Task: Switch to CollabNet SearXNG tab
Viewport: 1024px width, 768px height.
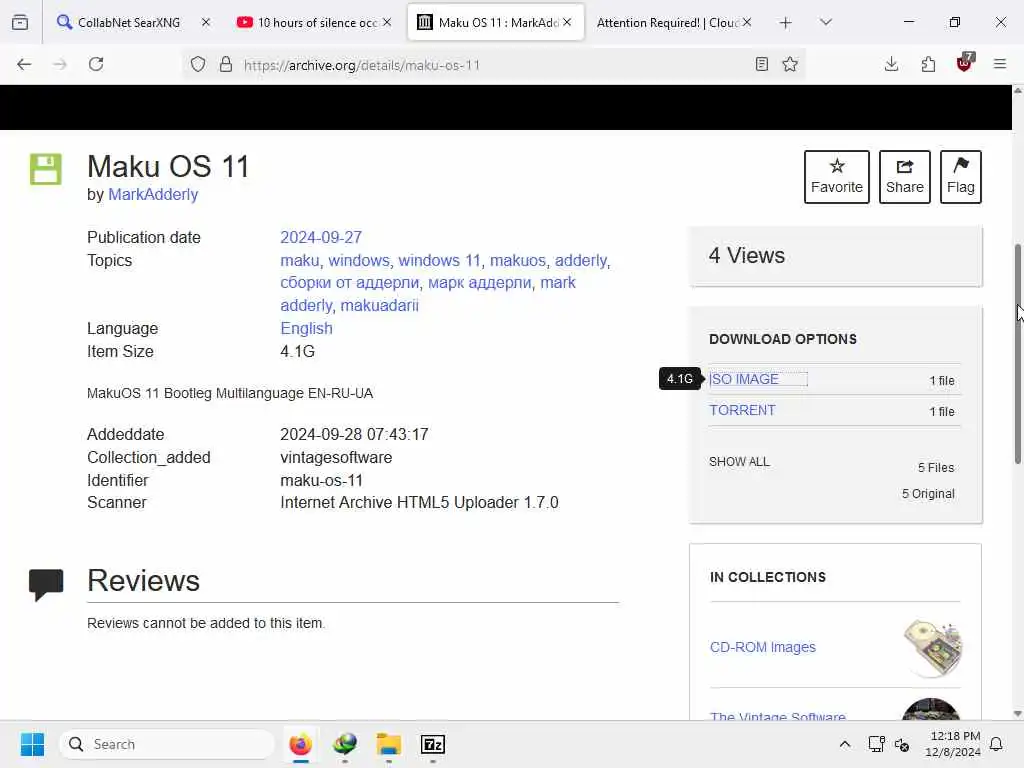Action: [x=127, y=22]
